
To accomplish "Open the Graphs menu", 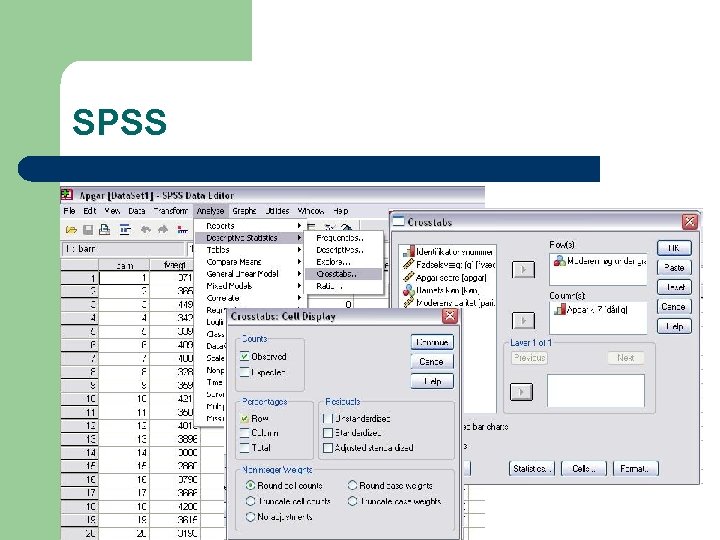I will [244, 211].
